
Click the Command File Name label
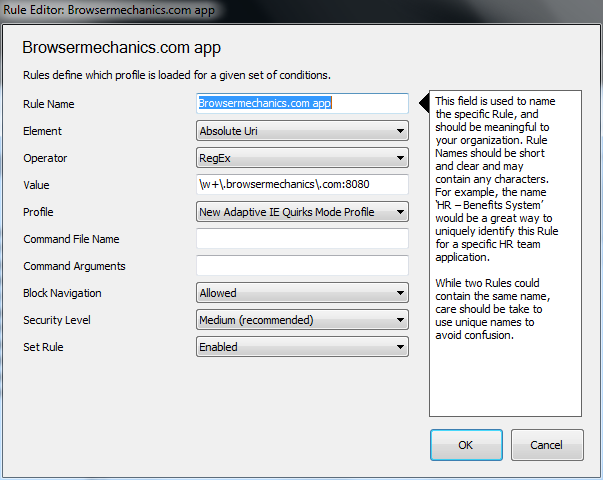[x=72, y=239]
